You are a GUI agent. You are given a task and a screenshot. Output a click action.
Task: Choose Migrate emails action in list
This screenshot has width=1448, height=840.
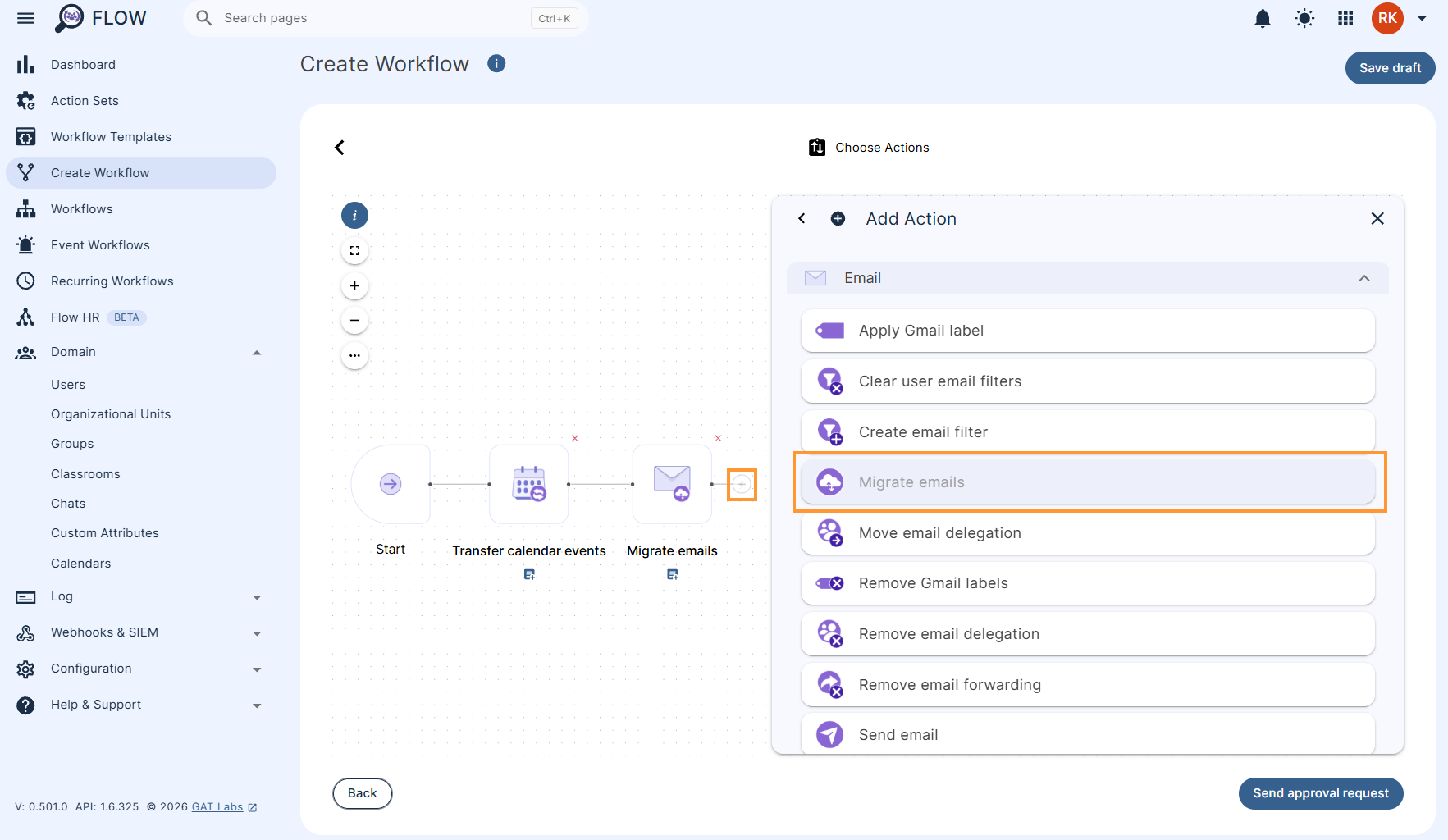click(1088, 482)
